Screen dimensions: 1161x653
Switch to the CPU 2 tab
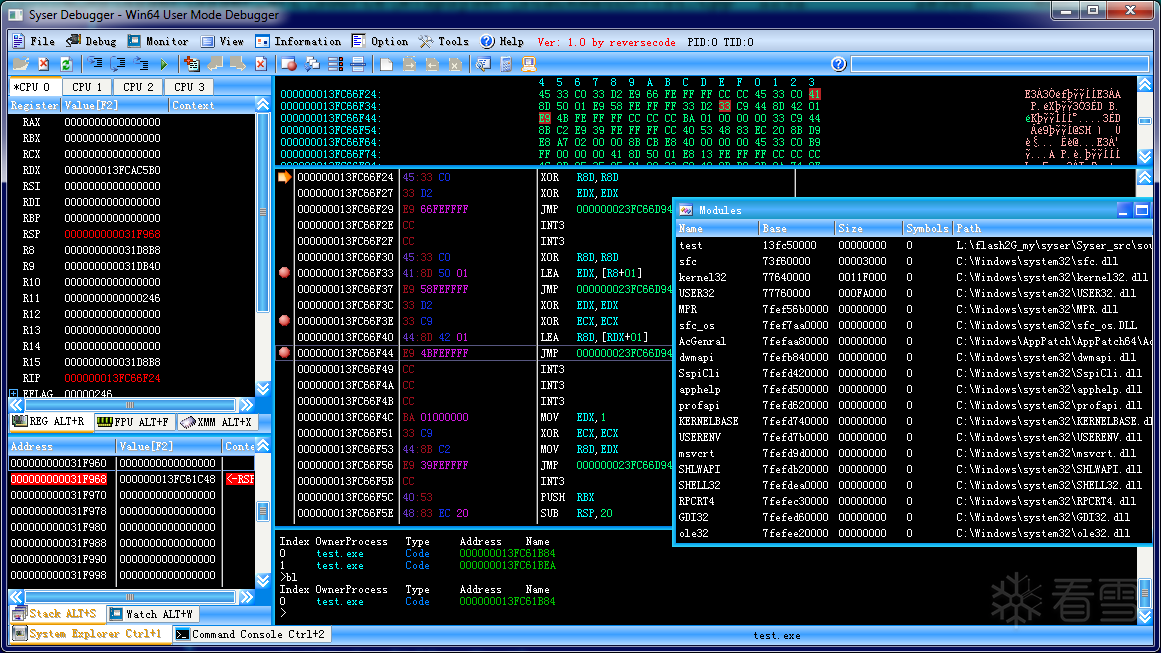click(139, 87)
